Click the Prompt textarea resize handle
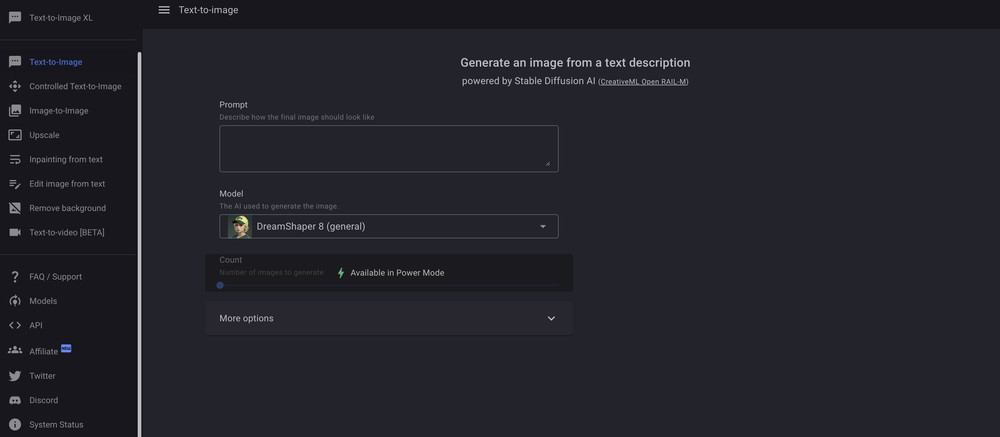Viewport: 1000px width, 437px height. tap(547, 164)
